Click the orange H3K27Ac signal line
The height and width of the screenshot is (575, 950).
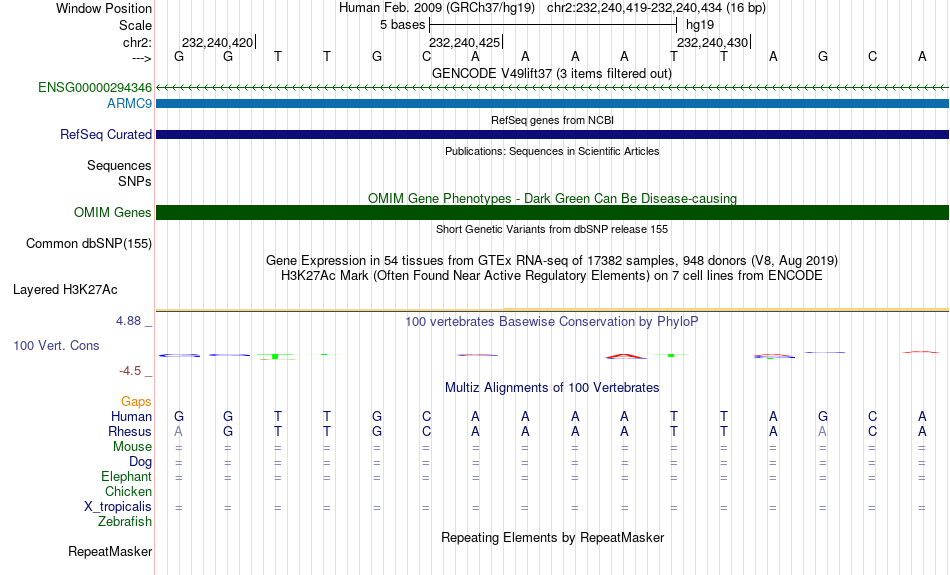point(552,310)
